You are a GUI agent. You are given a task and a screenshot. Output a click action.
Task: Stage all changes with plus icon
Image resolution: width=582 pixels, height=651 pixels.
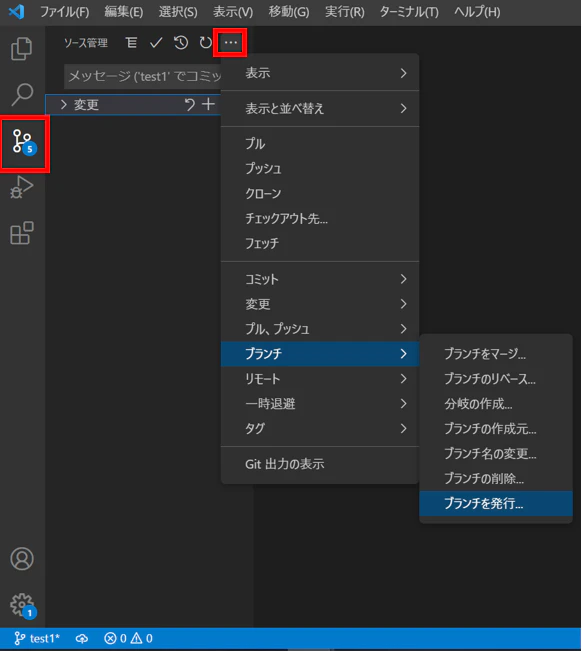pos(208,104)
